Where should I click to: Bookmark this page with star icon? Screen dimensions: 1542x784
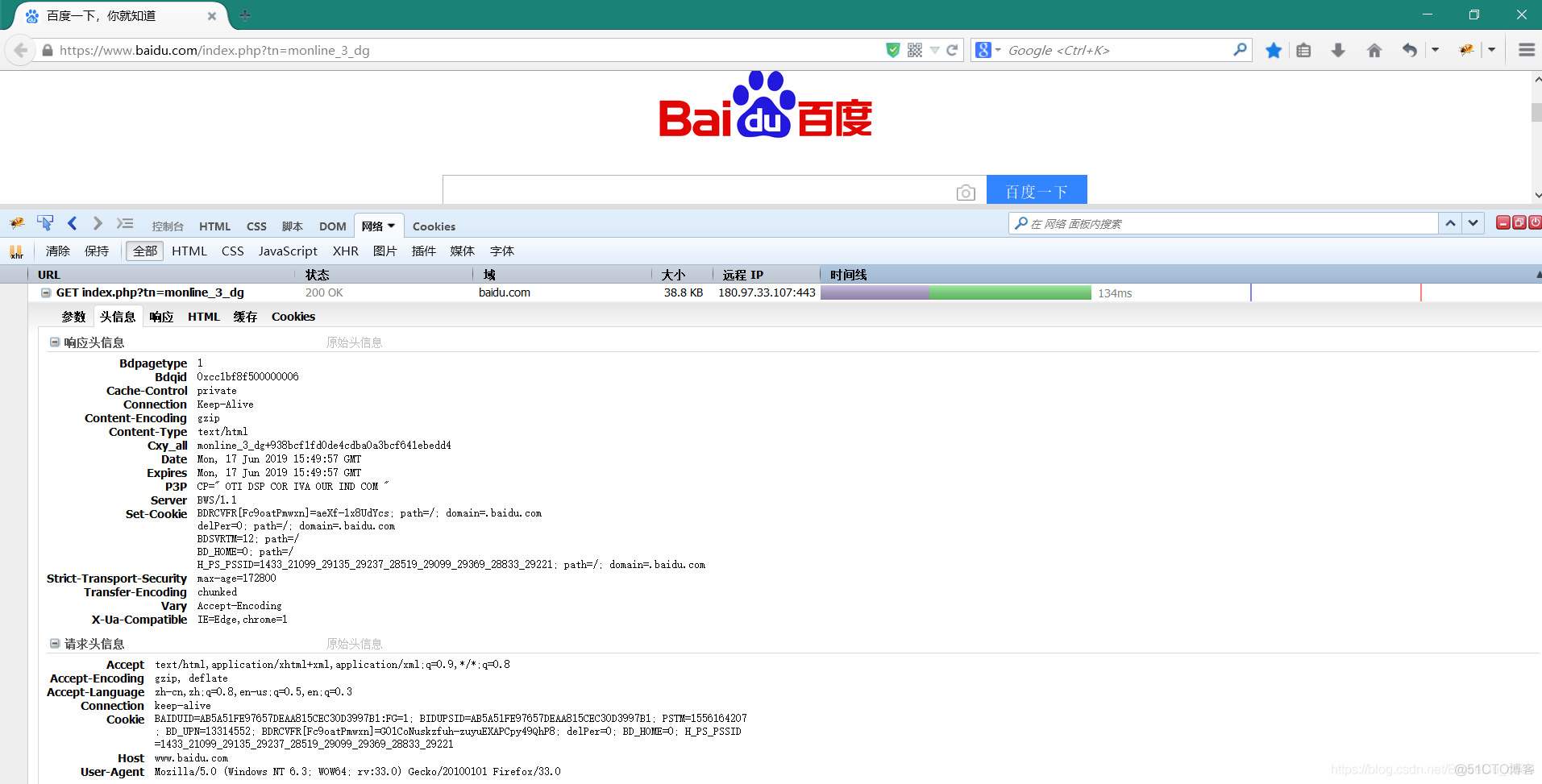[1274, 50]
